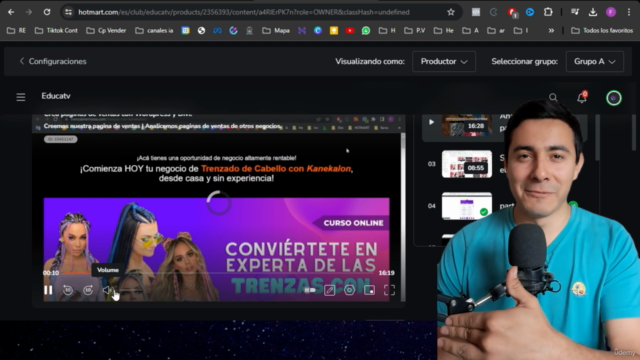Image resolution: width=640 pixels, height=360 pixels.
Task: Open browser downloads
Action: (593, 12)
